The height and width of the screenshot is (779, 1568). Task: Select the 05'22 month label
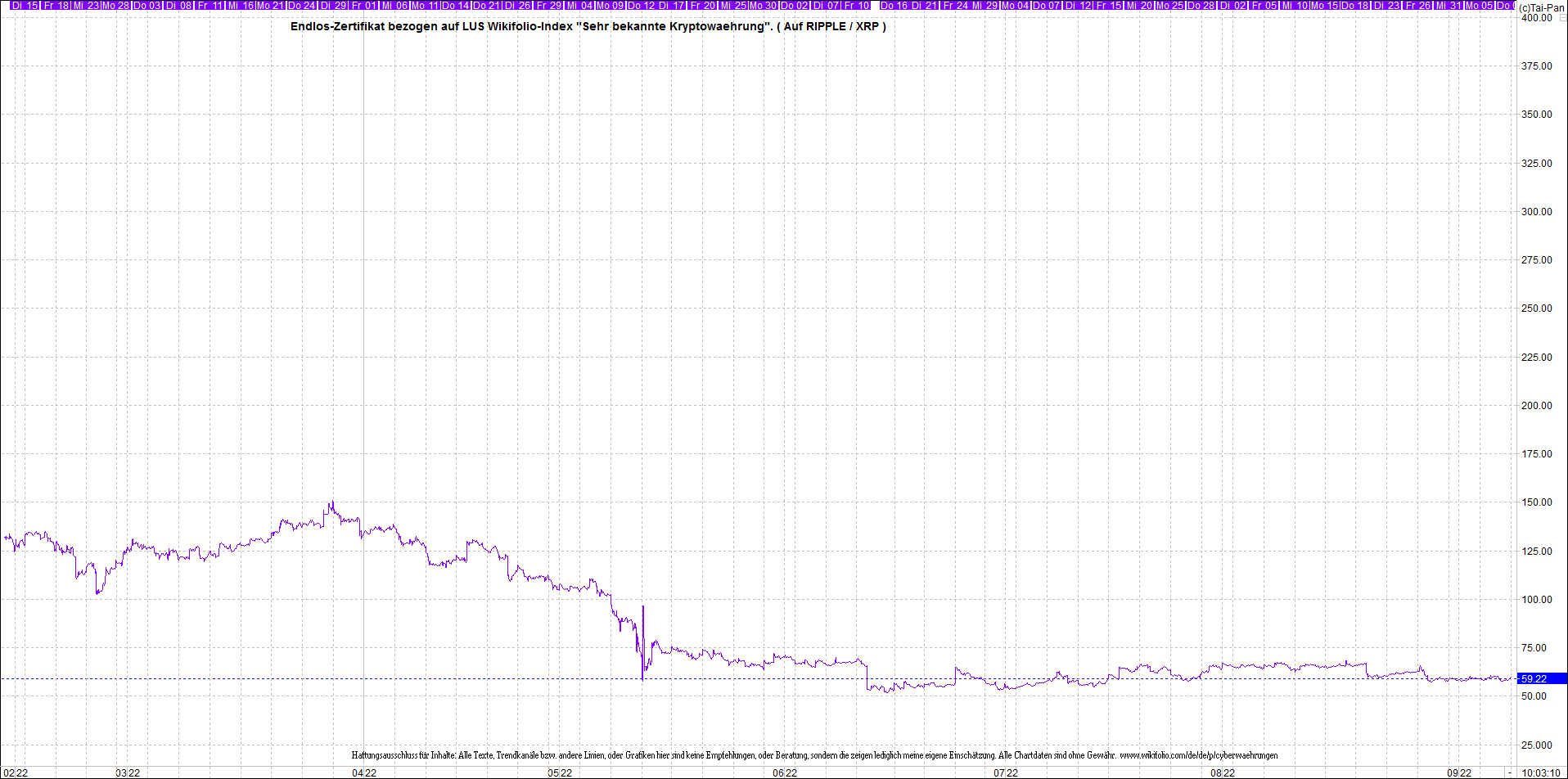coord(560,772)
